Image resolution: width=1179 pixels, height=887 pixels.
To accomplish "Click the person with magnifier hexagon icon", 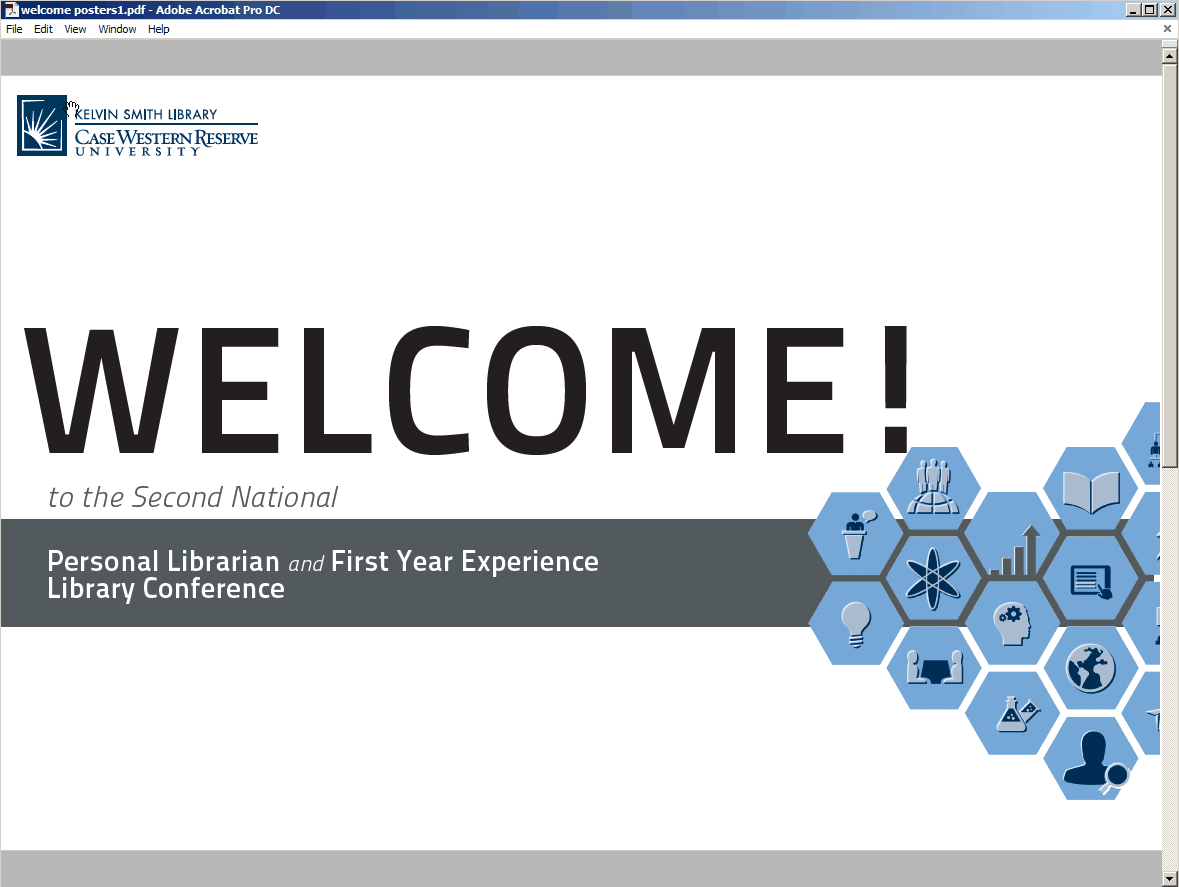I will click(1091, 758).
